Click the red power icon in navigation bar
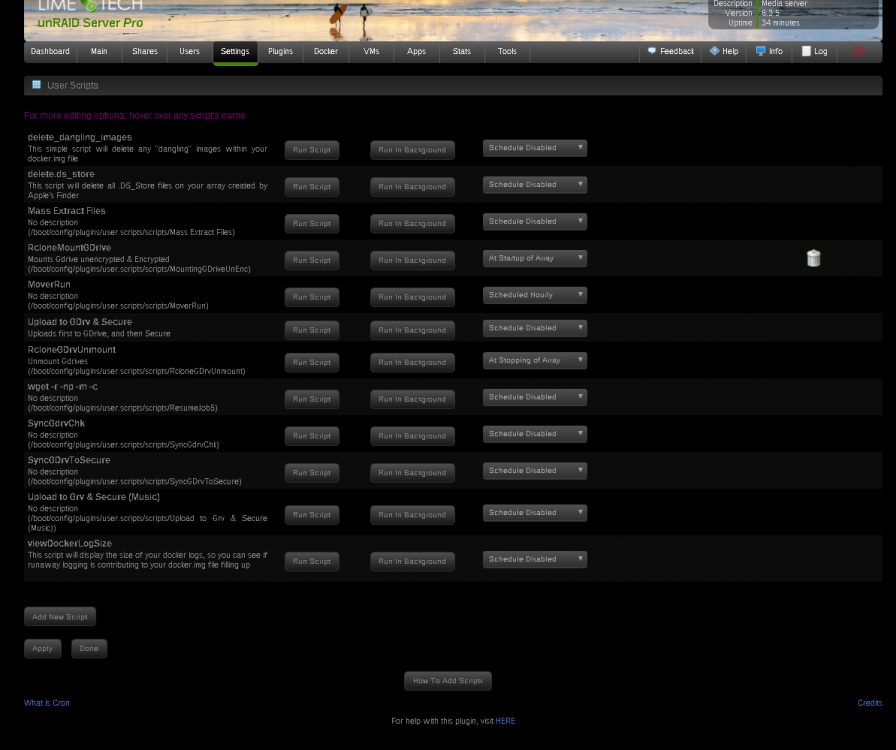 (858, 51)
